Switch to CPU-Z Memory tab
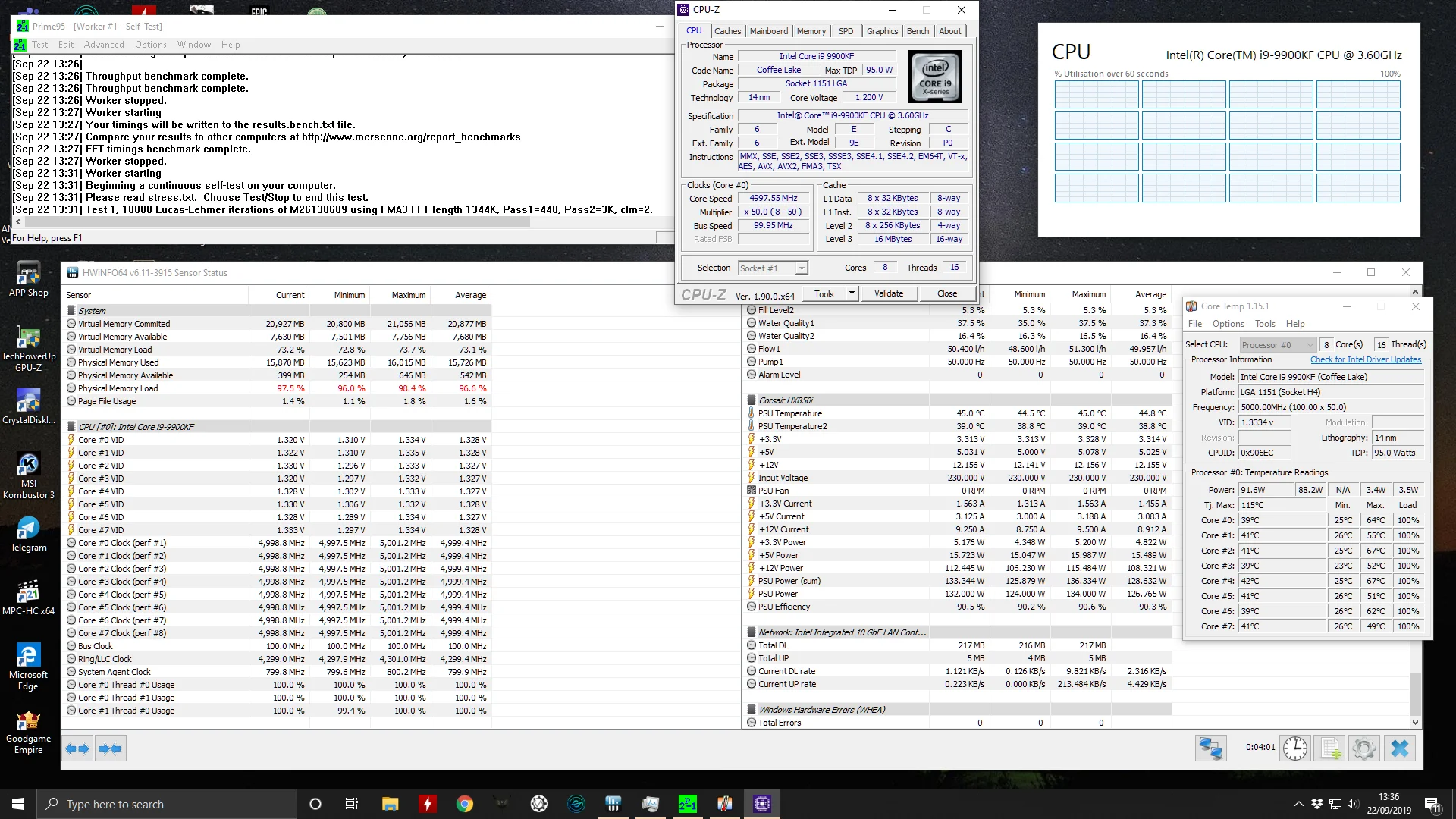Image resolution: width=1456 pixels, height=819 pixels. coord(811,31)
